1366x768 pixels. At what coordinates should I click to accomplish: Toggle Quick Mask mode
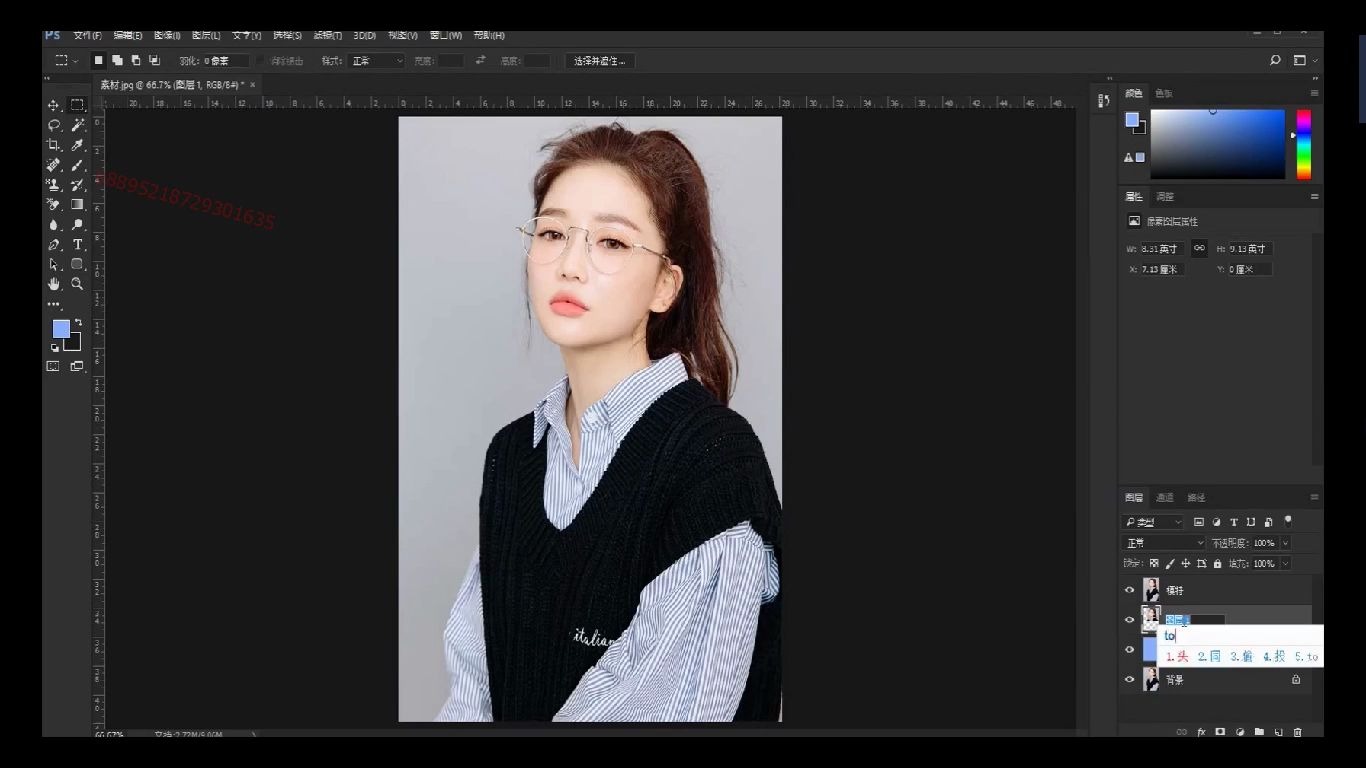coord(53,366)
